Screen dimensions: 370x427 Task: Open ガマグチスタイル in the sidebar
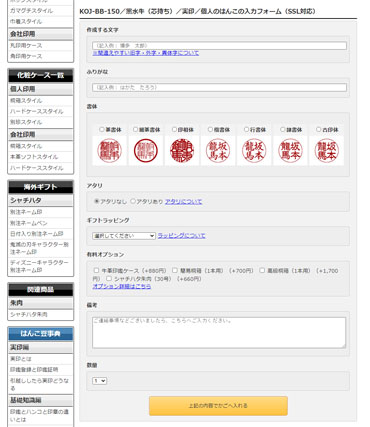[31, 11]
